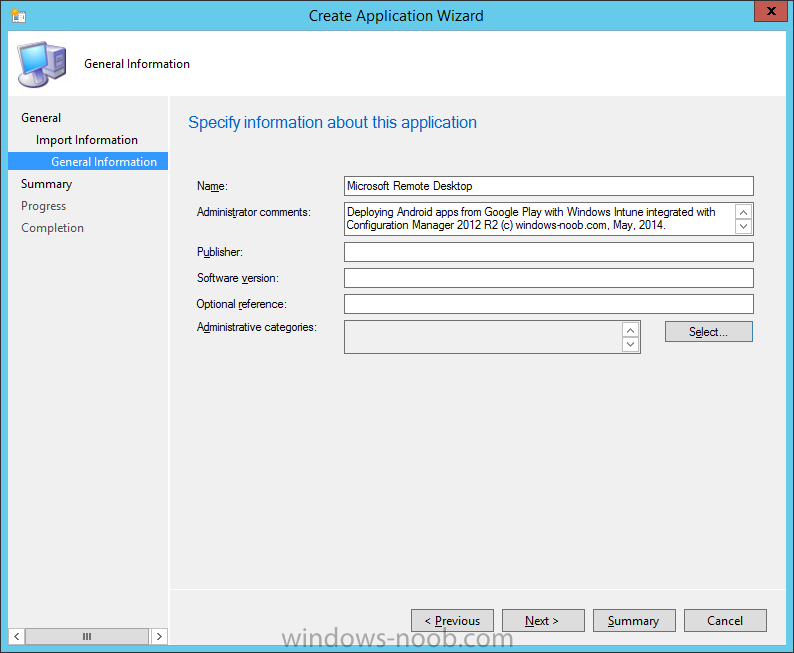Click the Name: field label

tap(212, 186)
